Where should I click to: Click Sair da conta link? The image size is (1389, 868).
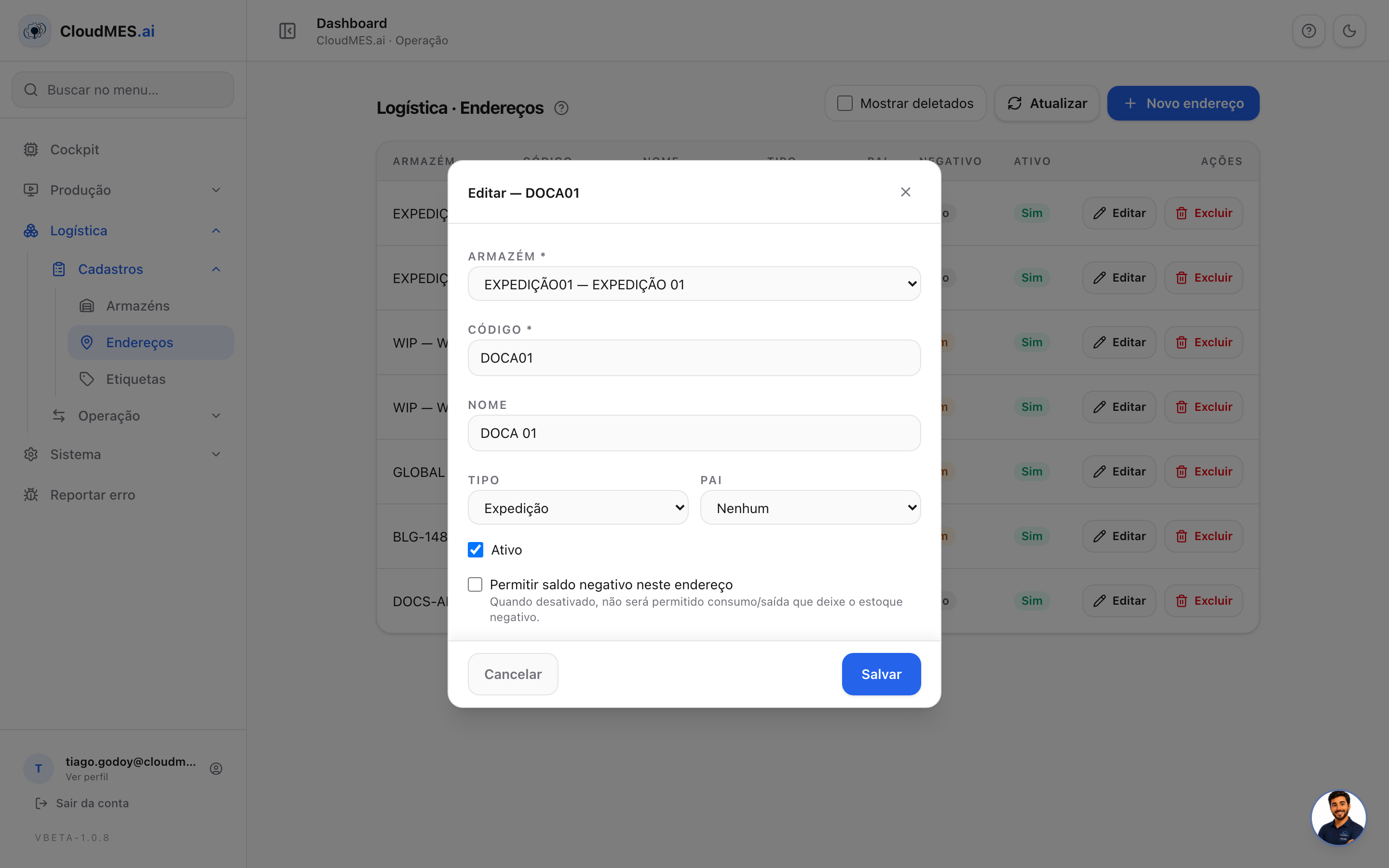[82, 803]
